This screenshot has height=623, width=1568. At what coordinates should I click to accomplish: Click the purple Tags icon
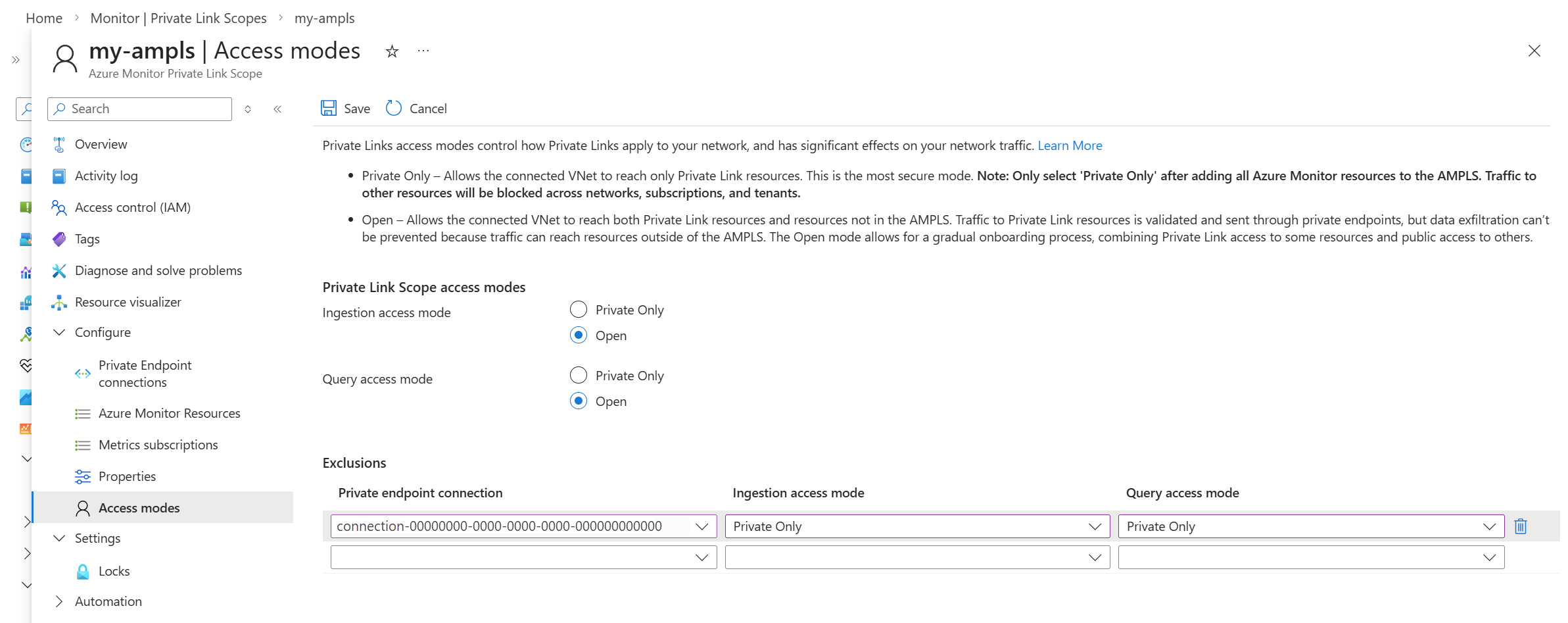click(x=59, y=239)
